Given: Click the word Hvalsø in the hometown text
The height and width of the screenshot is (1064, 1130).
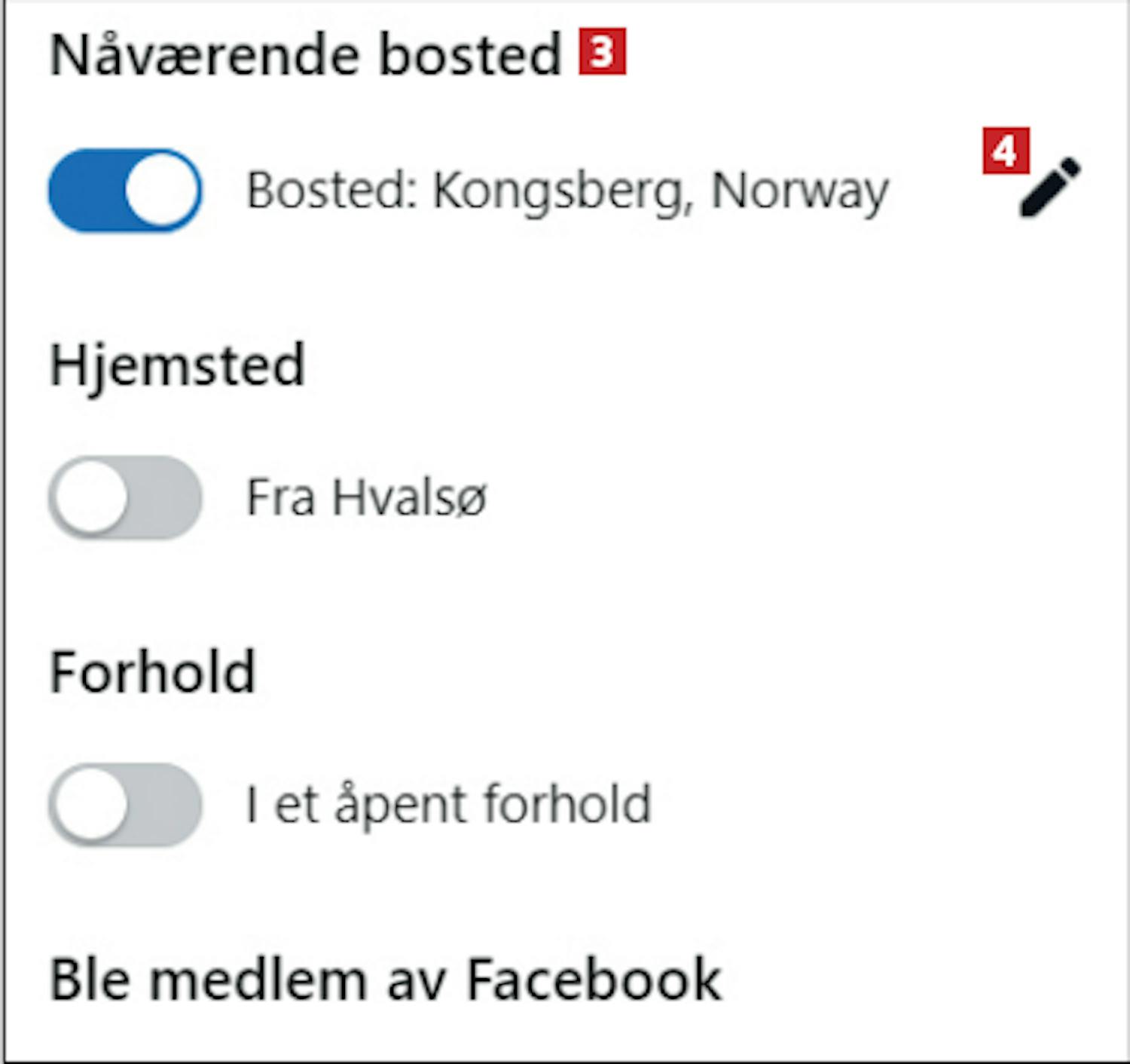Looking at the screenshot, I should 411,498.
